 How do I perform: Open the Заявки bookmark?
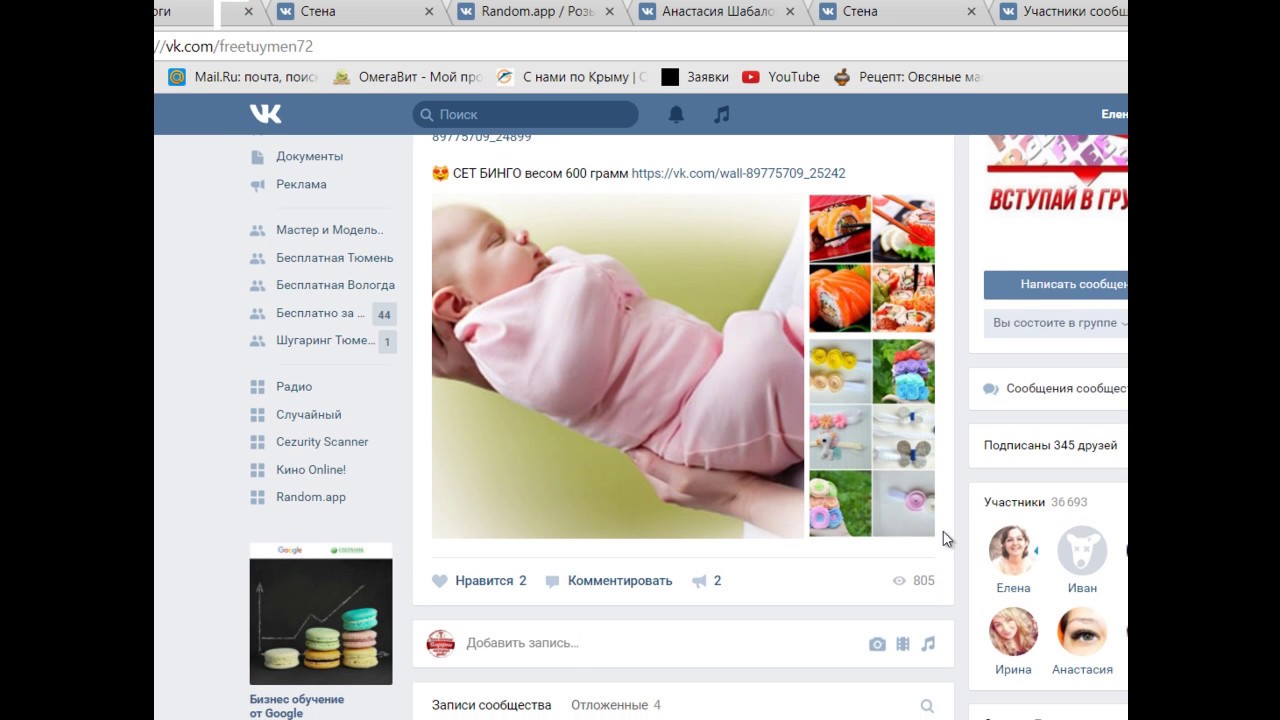coord(695,77)
